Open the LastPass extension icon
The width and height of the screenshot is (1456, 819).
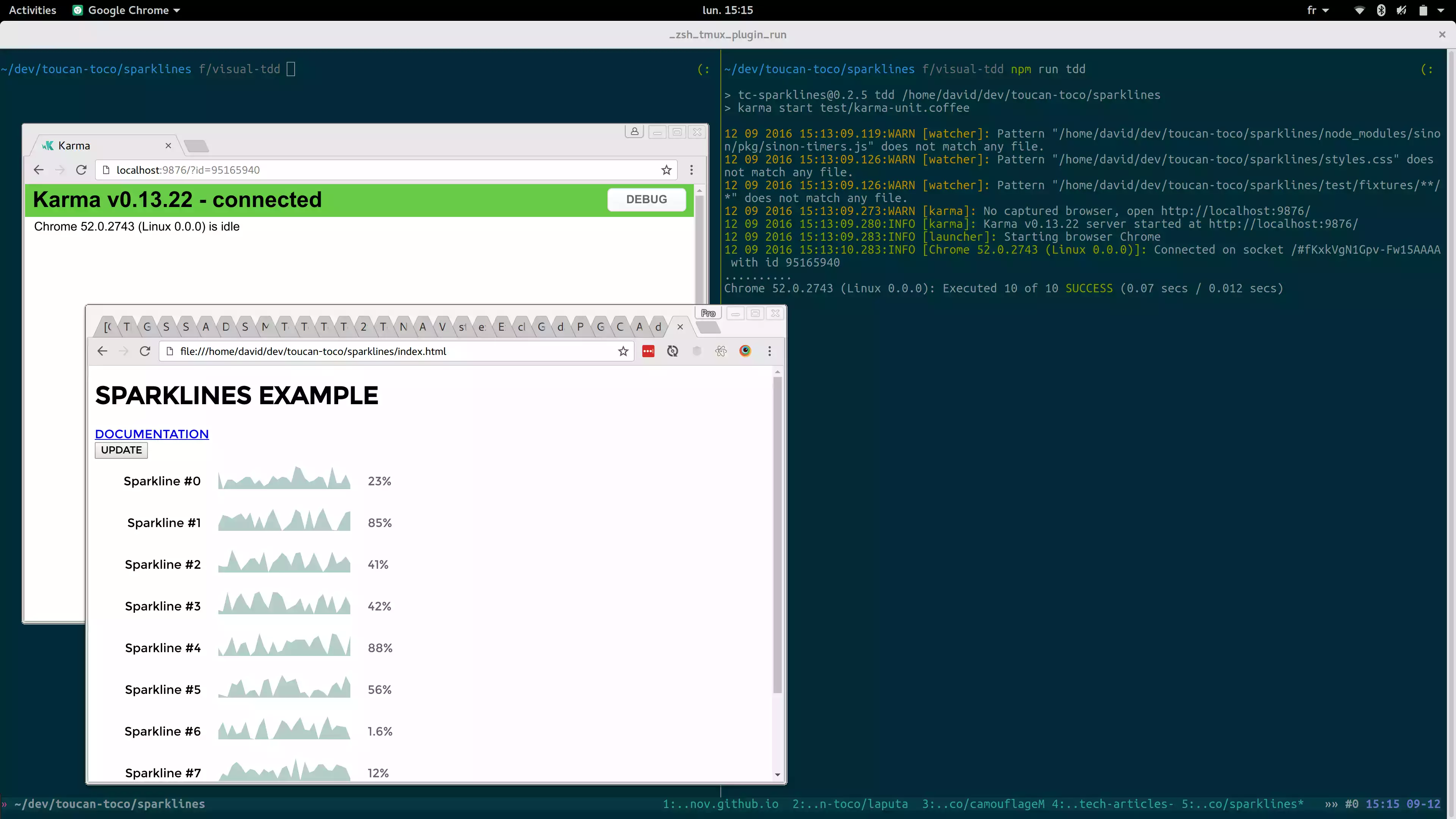[648, 351]
